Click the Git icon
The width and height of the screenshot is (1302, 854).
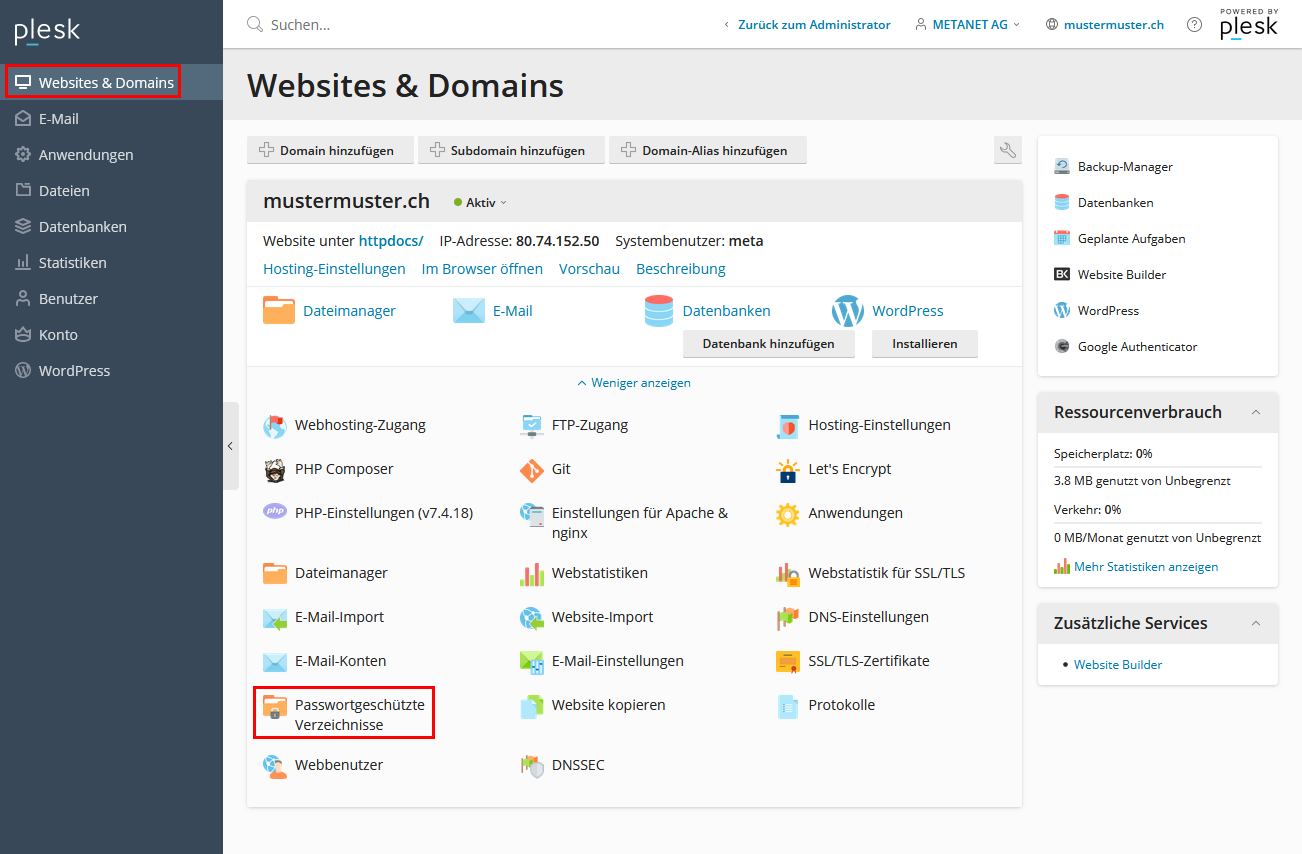point(532,470)
